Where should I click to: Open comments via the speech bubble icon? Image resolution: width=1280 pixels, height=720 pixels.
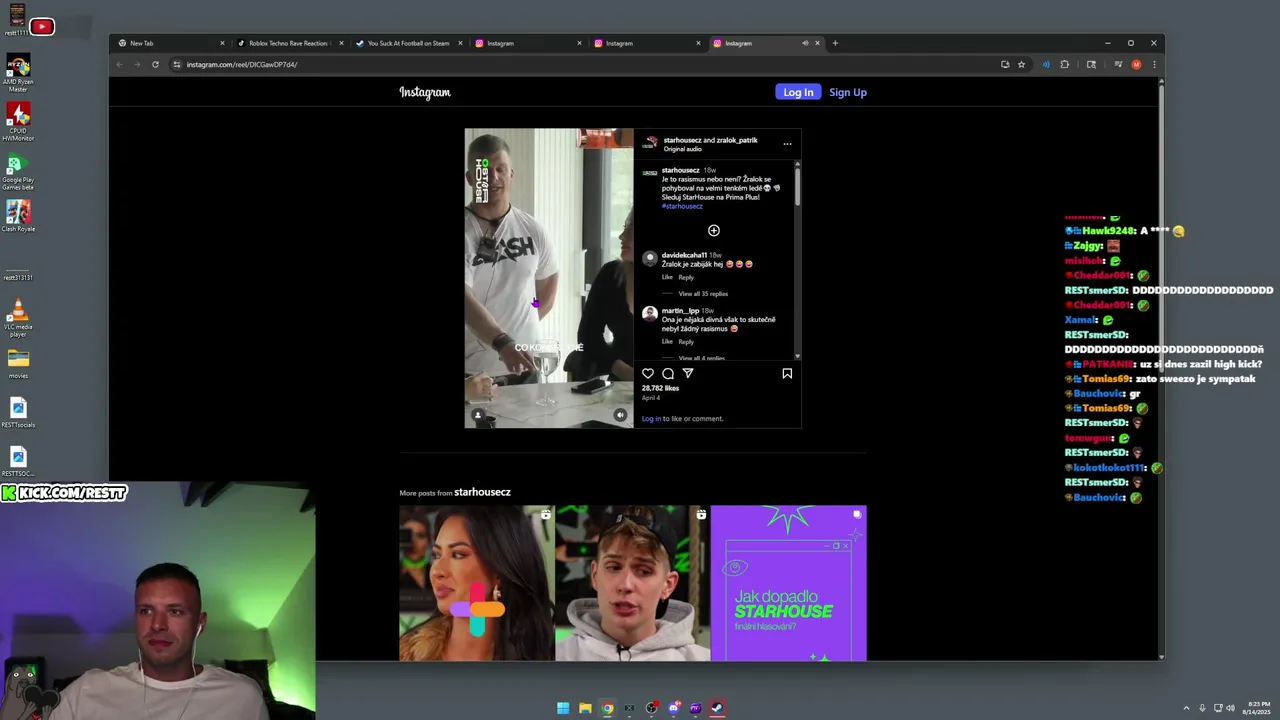coord(668,374)
